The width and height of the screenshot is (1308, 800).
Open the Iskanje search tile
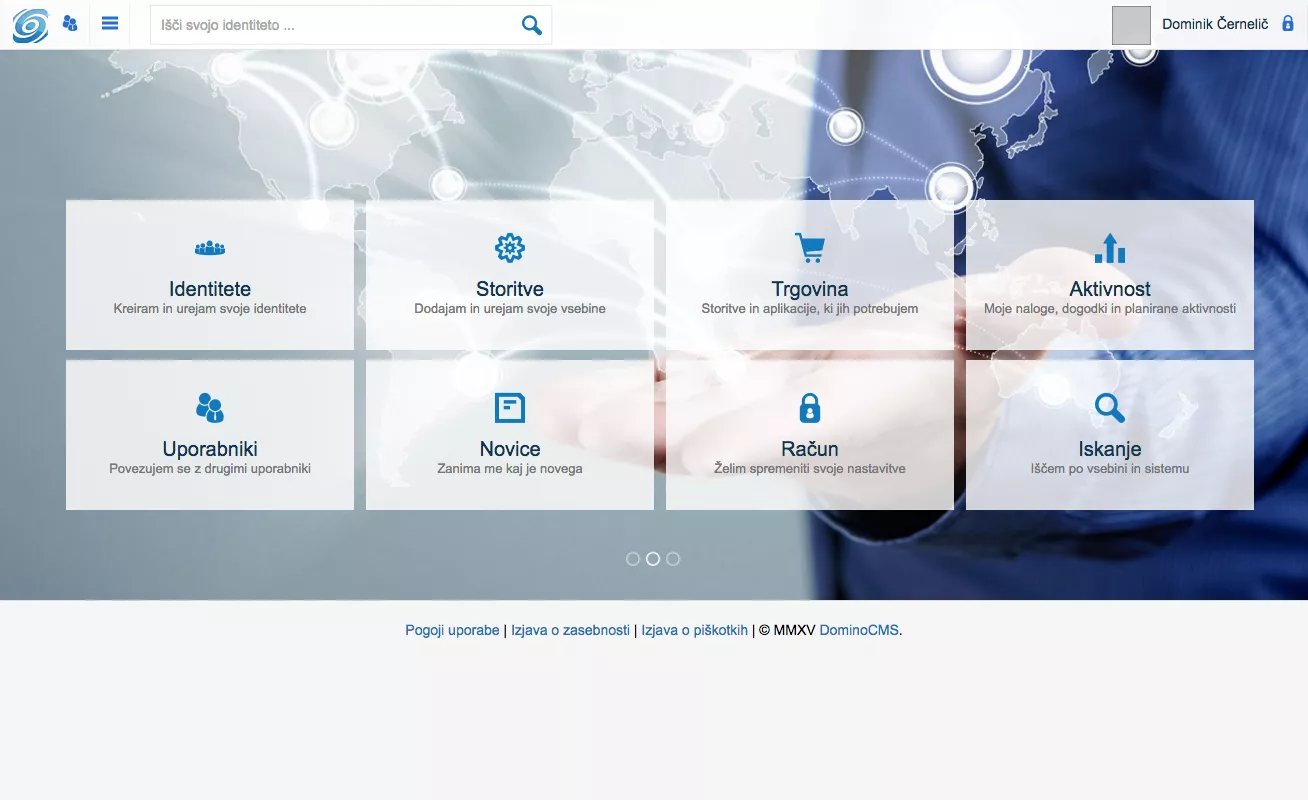pos(1110,435)
